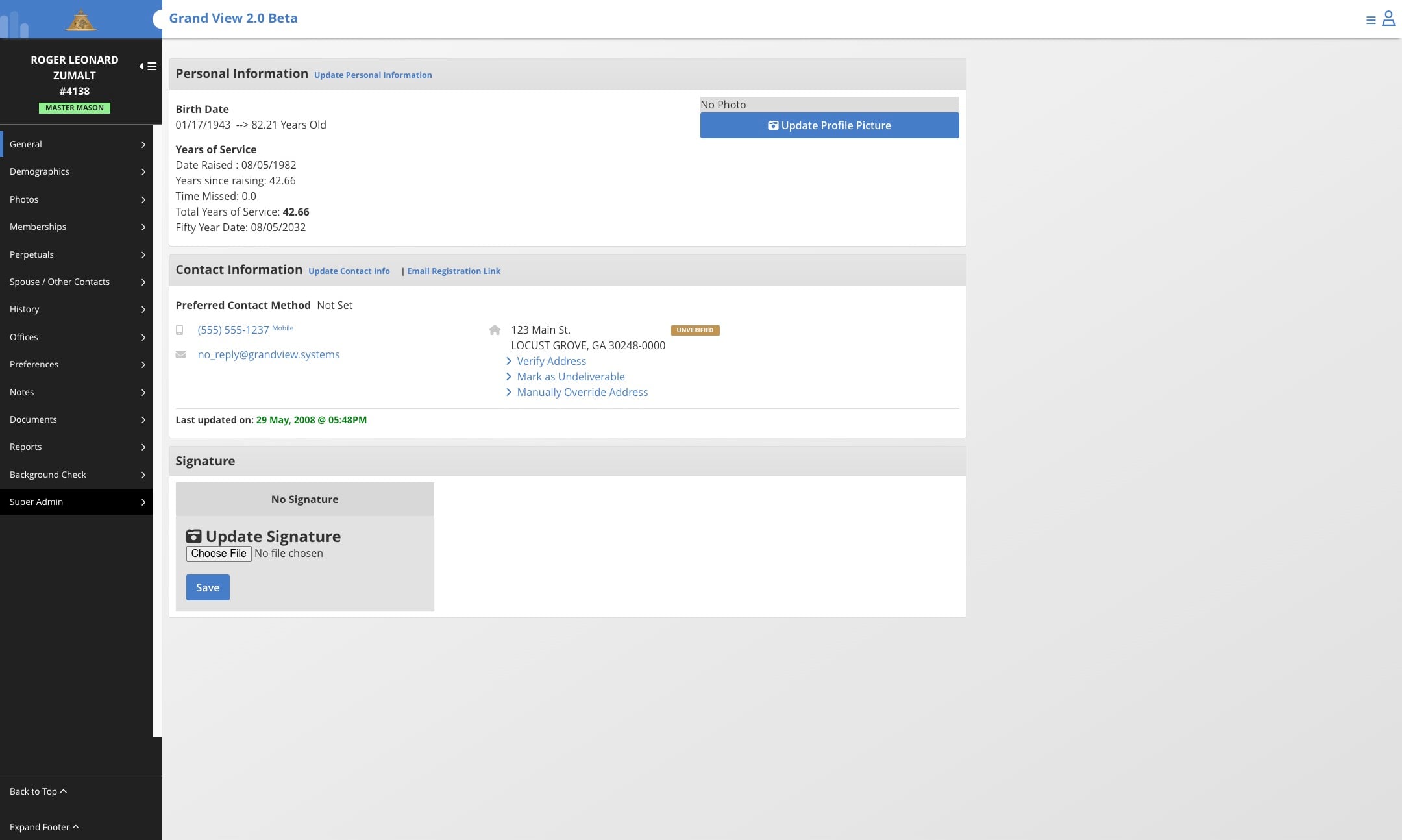This screenshot has height=840, width=1402.
Task: Open the user profile icon
Action: (x=1388, y=18)
